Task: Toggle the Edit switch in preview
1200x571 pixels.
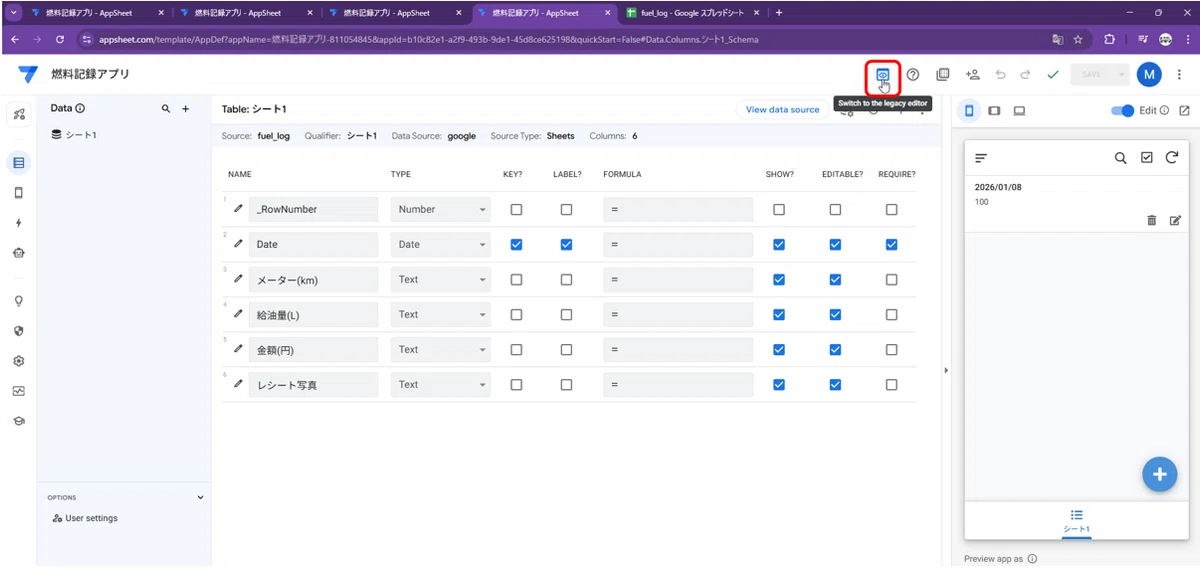Action: point(1123,111)
